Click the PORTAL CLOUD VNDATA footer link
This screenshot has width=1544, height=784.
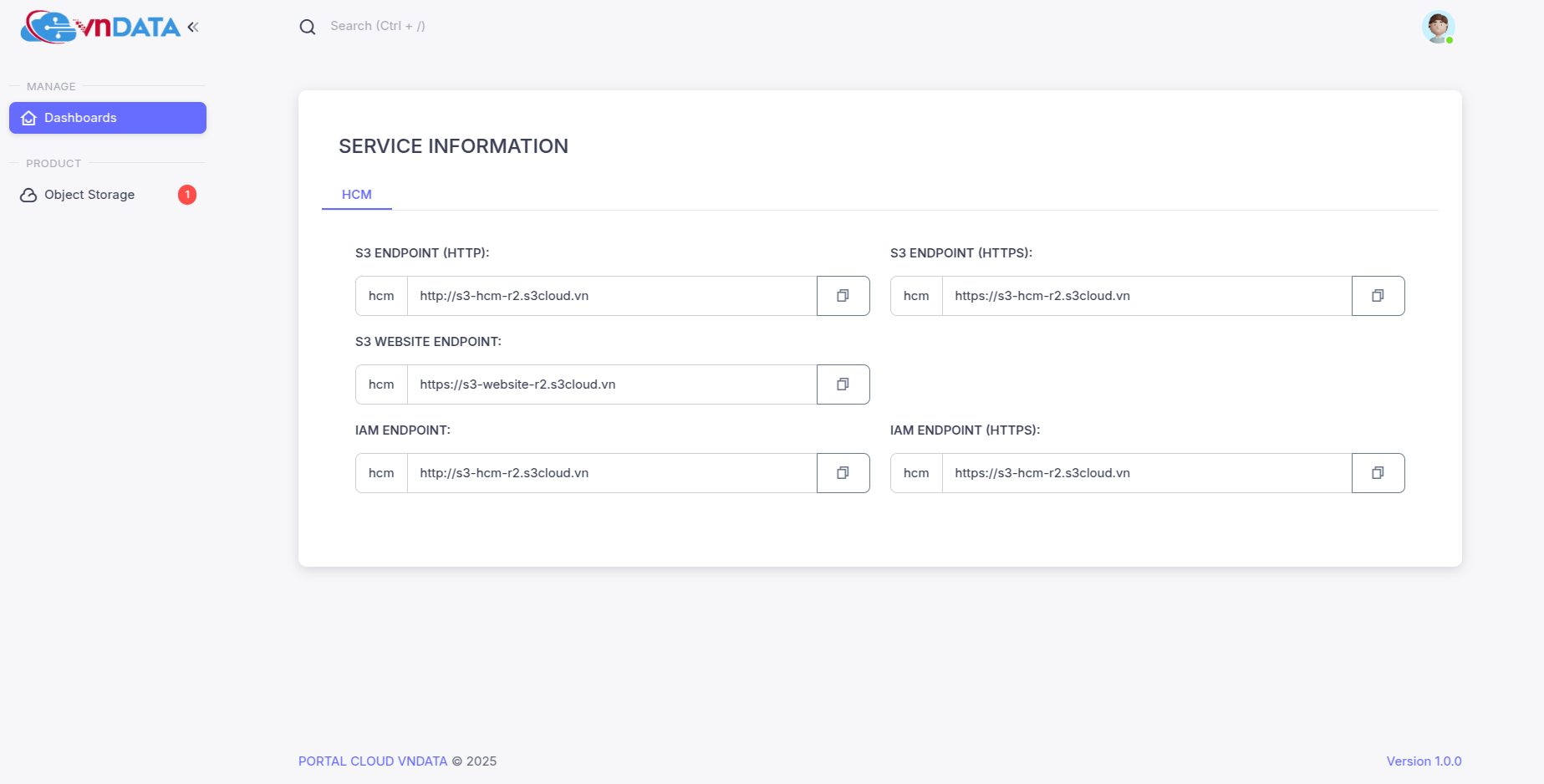click(x=373, y=761)
